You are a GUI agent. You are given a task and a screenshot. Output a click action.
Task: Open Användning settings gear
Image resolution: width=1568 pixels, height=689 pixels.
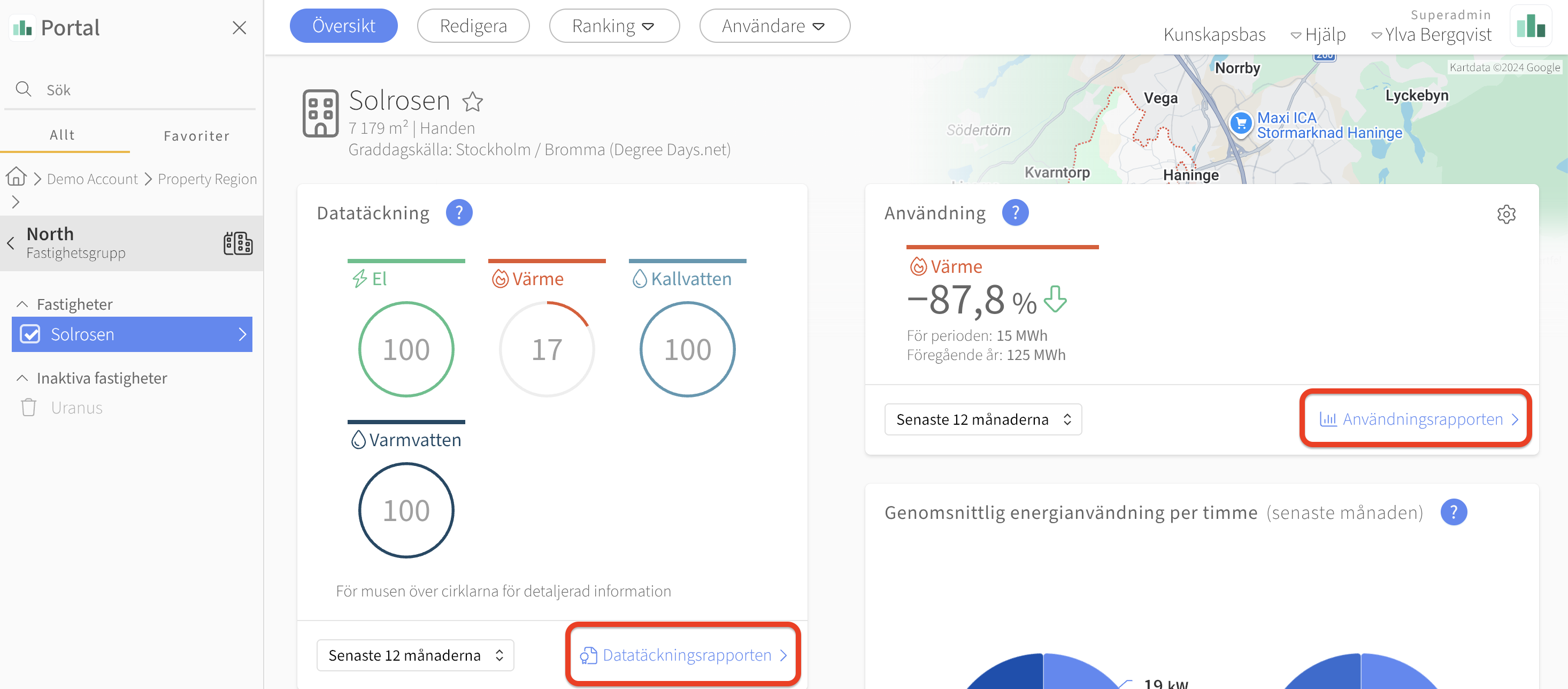1506,213
